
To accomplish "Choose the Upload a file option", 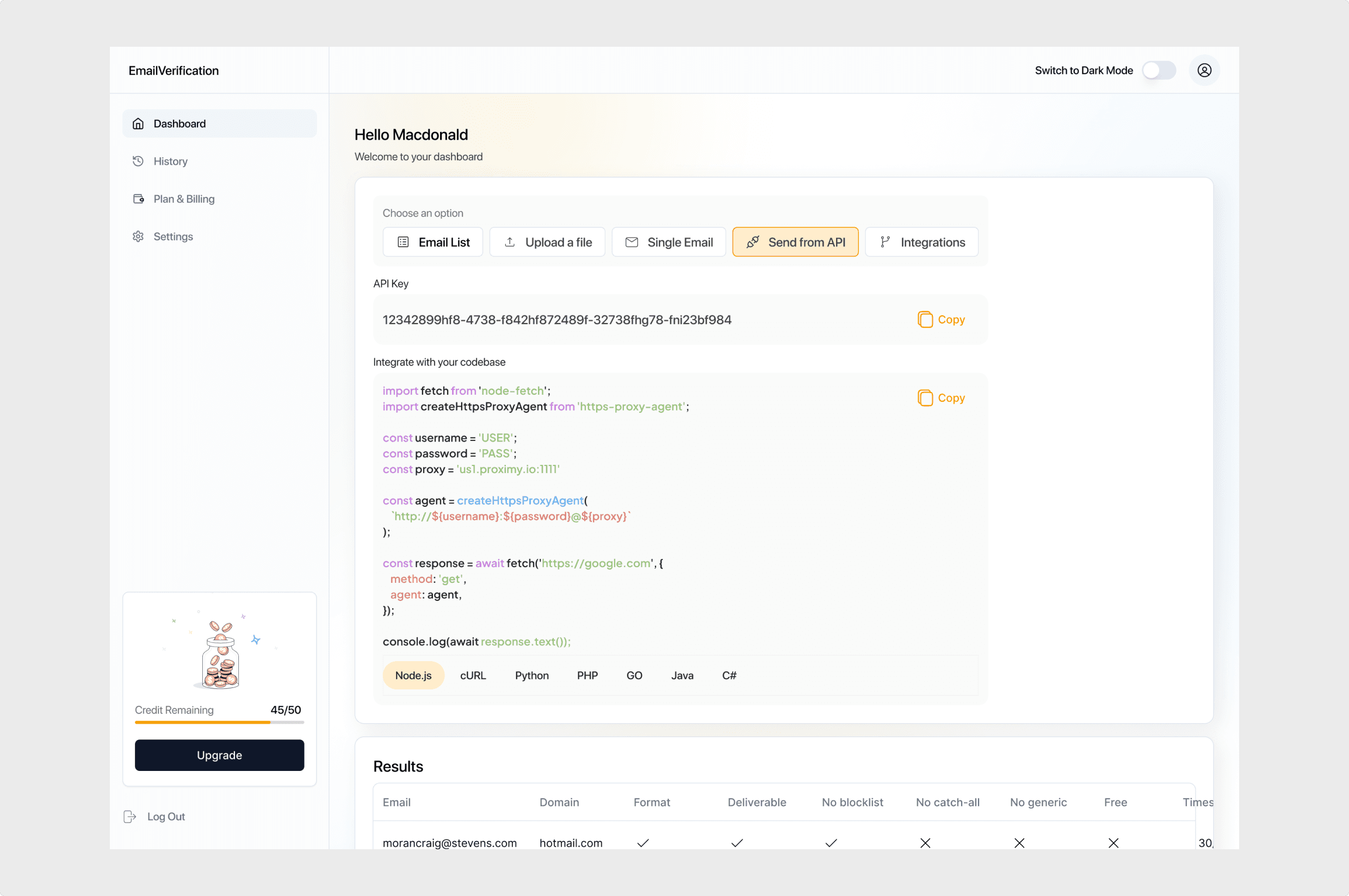I will tap(547, 242).
